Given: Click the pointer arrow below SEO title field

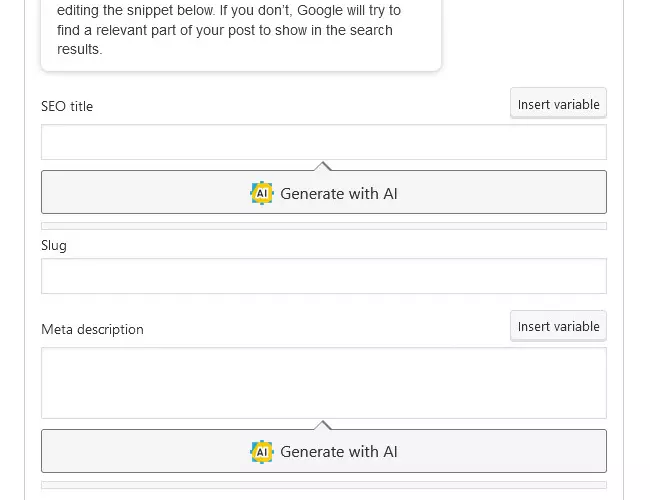Looking at the screenshot, I should (x=323, y=165).
